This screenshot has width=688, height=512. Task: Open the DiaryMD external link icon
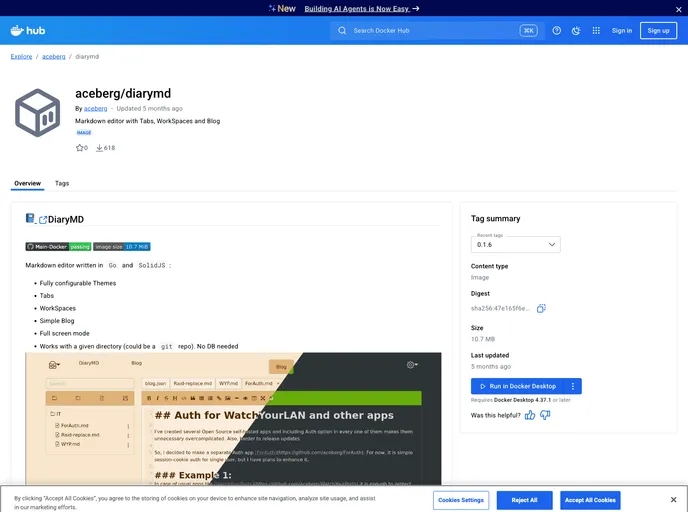point(43,220)
